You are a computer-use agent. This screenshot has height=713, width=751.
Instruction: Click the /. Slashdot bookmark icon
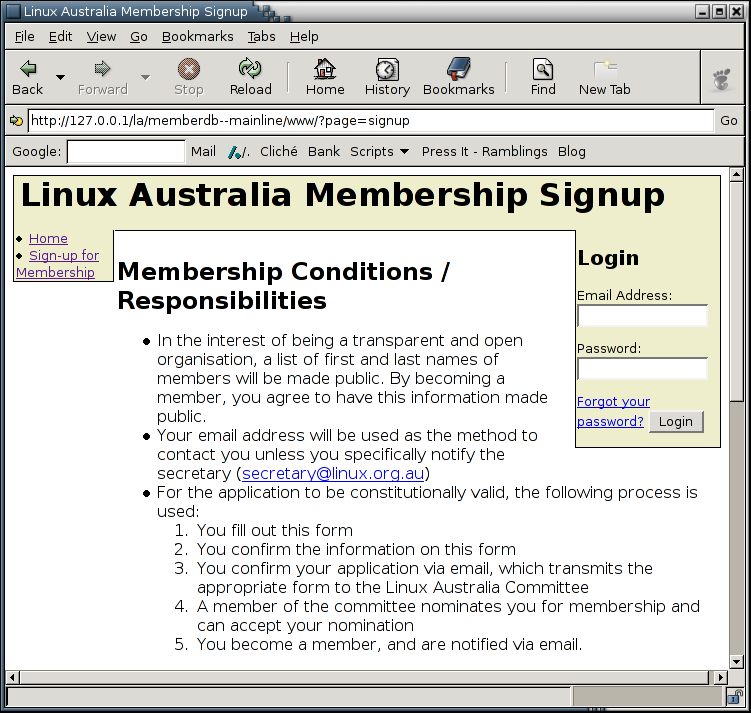[239, 152]
